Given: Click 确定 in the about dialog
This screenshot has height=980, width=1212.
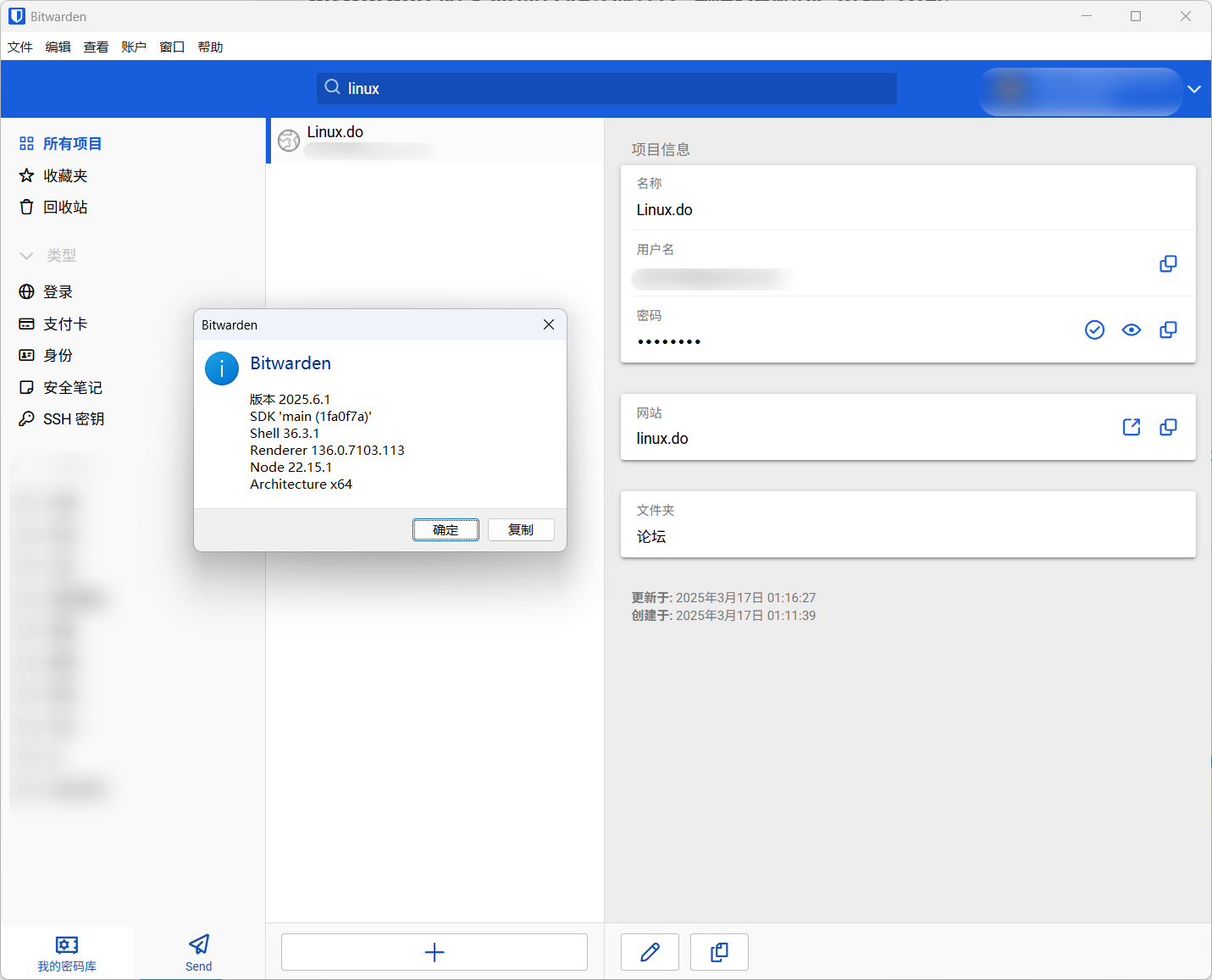Looking at the screenshot, I should tap(446, 529).
